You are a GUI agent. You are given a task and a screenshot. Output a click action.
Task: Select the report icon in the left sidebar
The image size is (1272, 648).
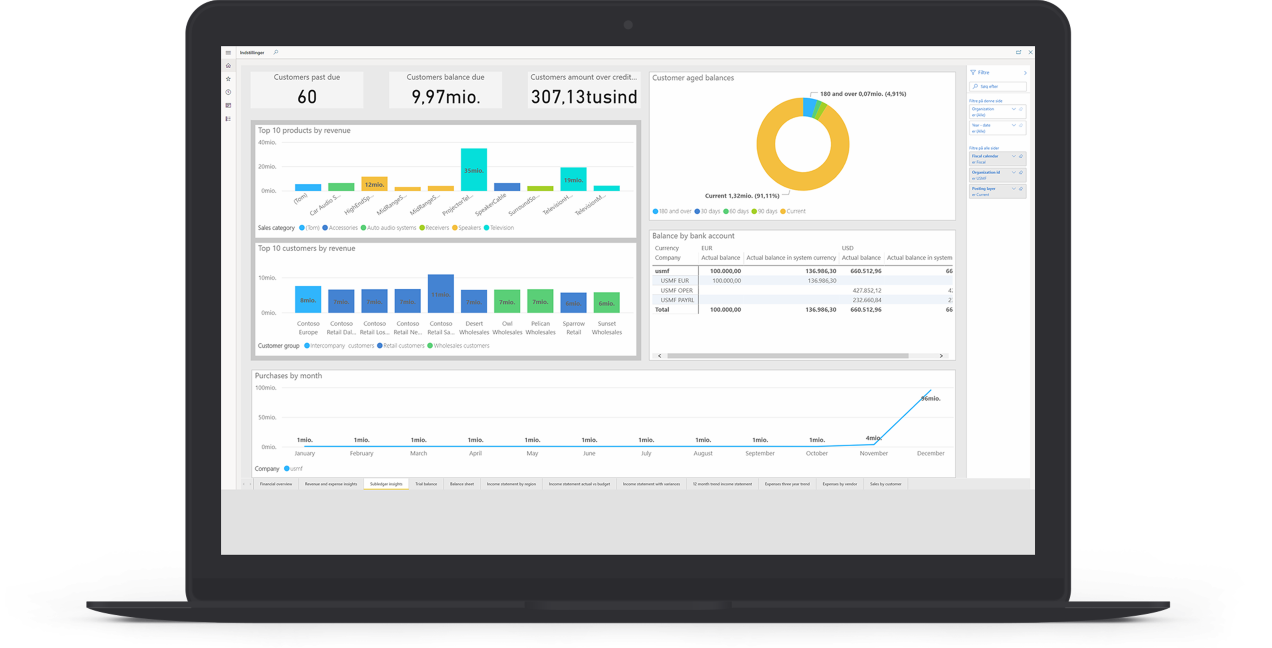pyautogui.click(x=228, y=104)
